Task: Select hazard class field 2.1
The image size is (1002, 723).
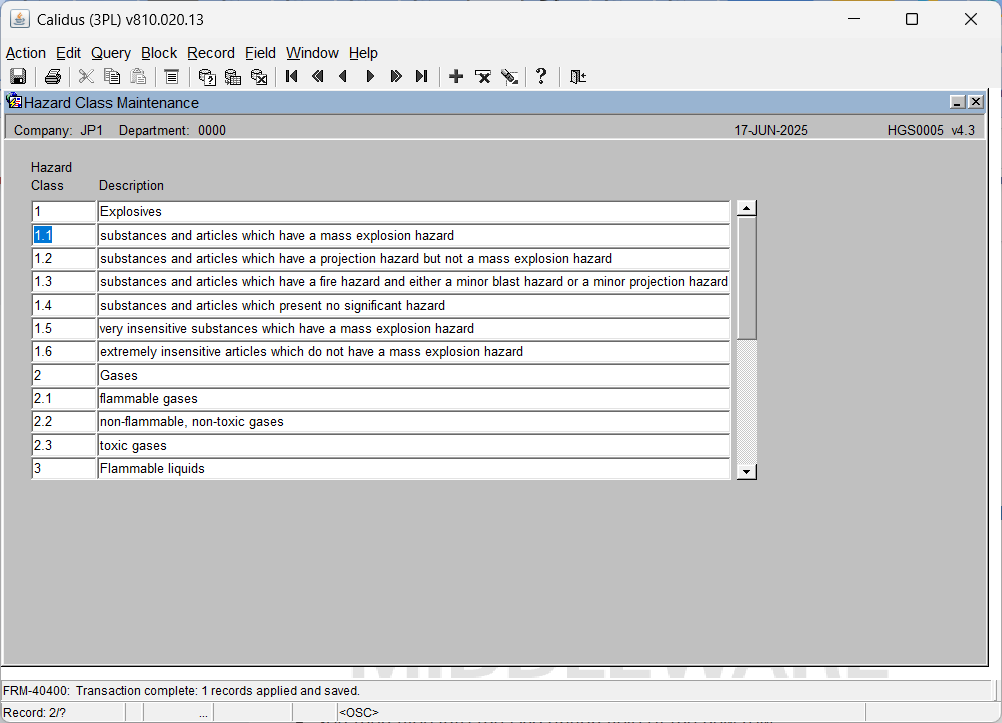Action: (x=63, y=398)
